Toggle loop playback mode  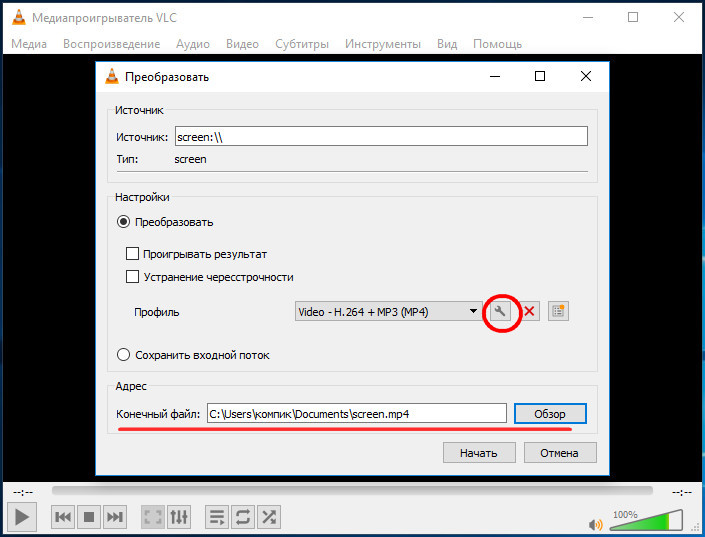point(243,517)
